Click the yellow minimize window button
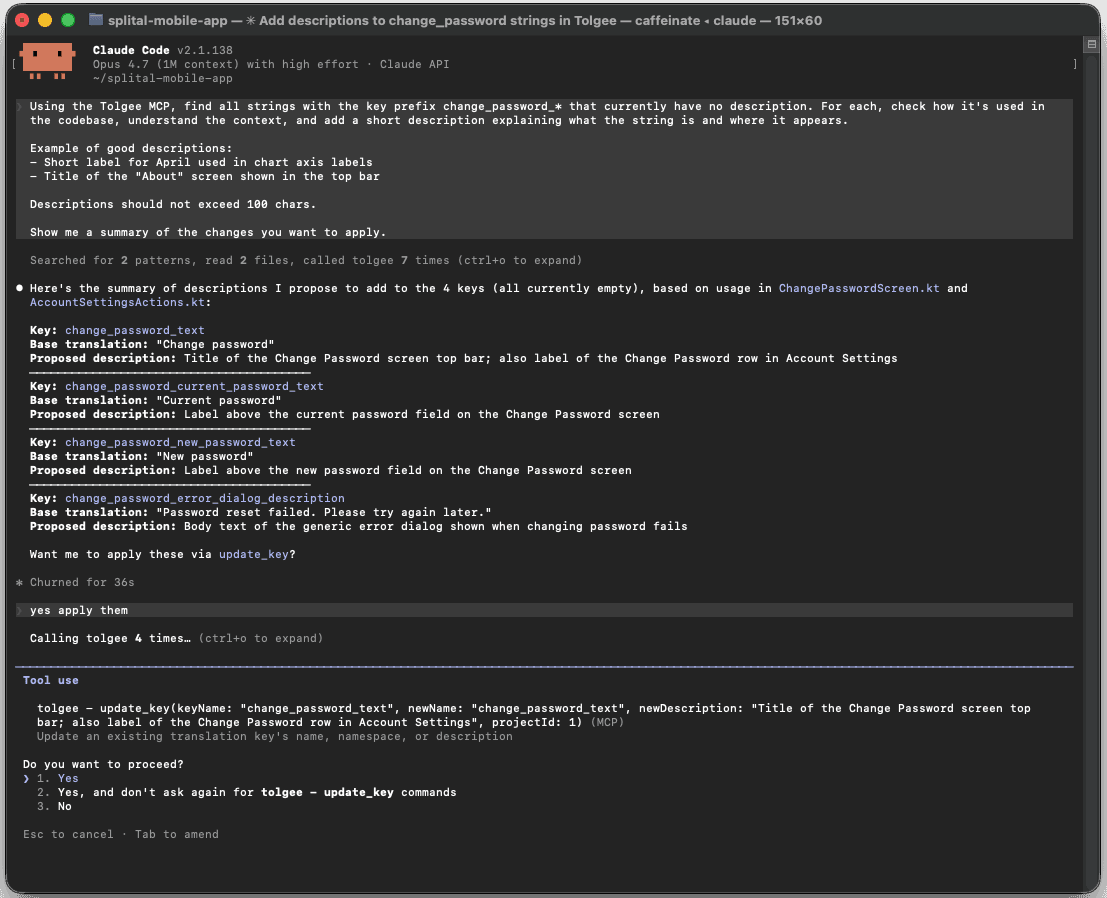1107x898 pixels. 45,20
